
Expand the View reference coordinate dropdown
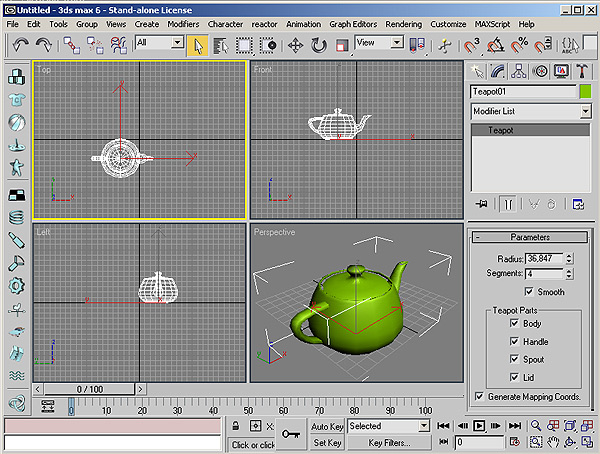[x=397, y=44]
